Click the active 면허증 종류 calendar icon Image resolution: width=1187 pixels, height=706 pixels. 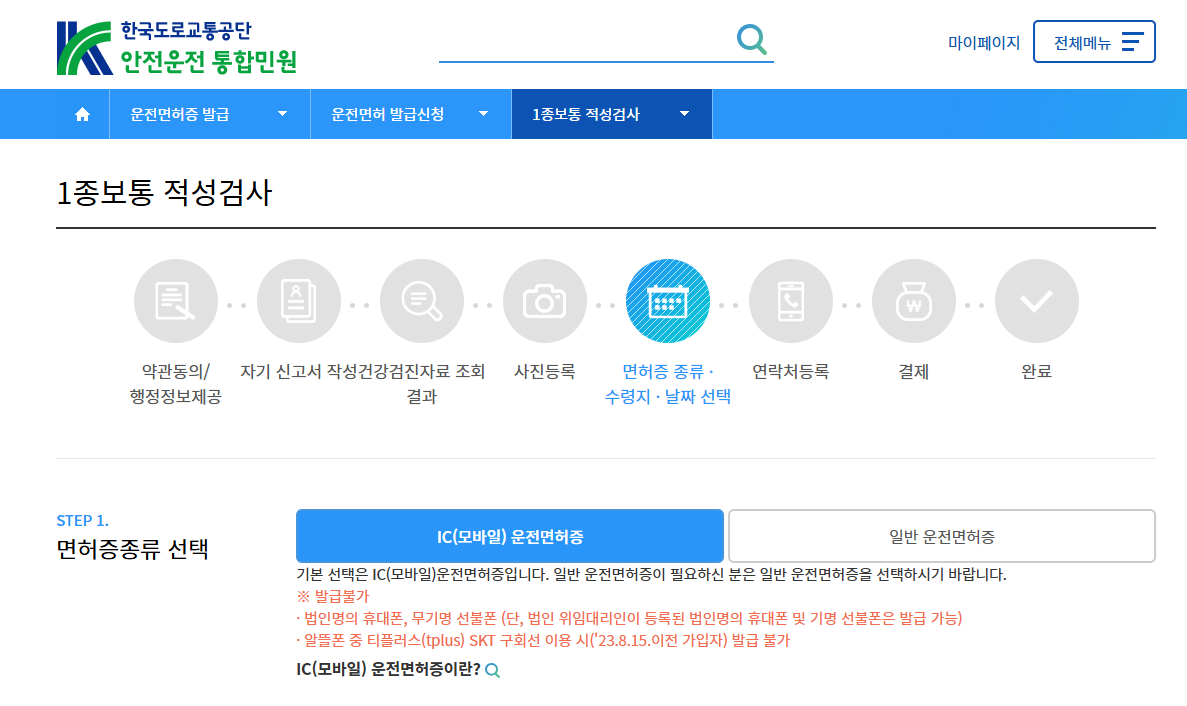[x=668, y=300]
